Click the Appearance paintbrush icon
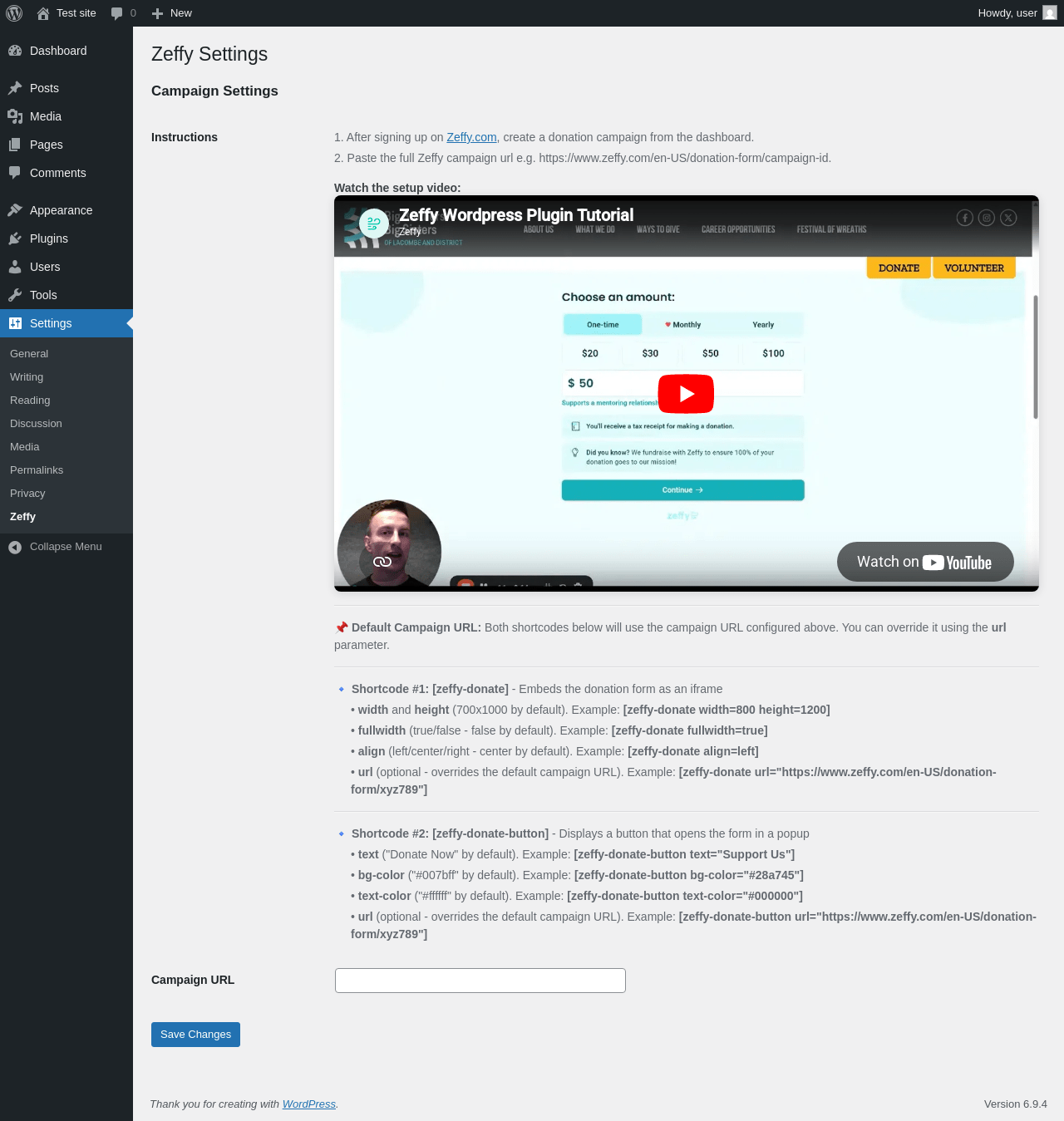The image size is (1064, 1121). [15, 210]
